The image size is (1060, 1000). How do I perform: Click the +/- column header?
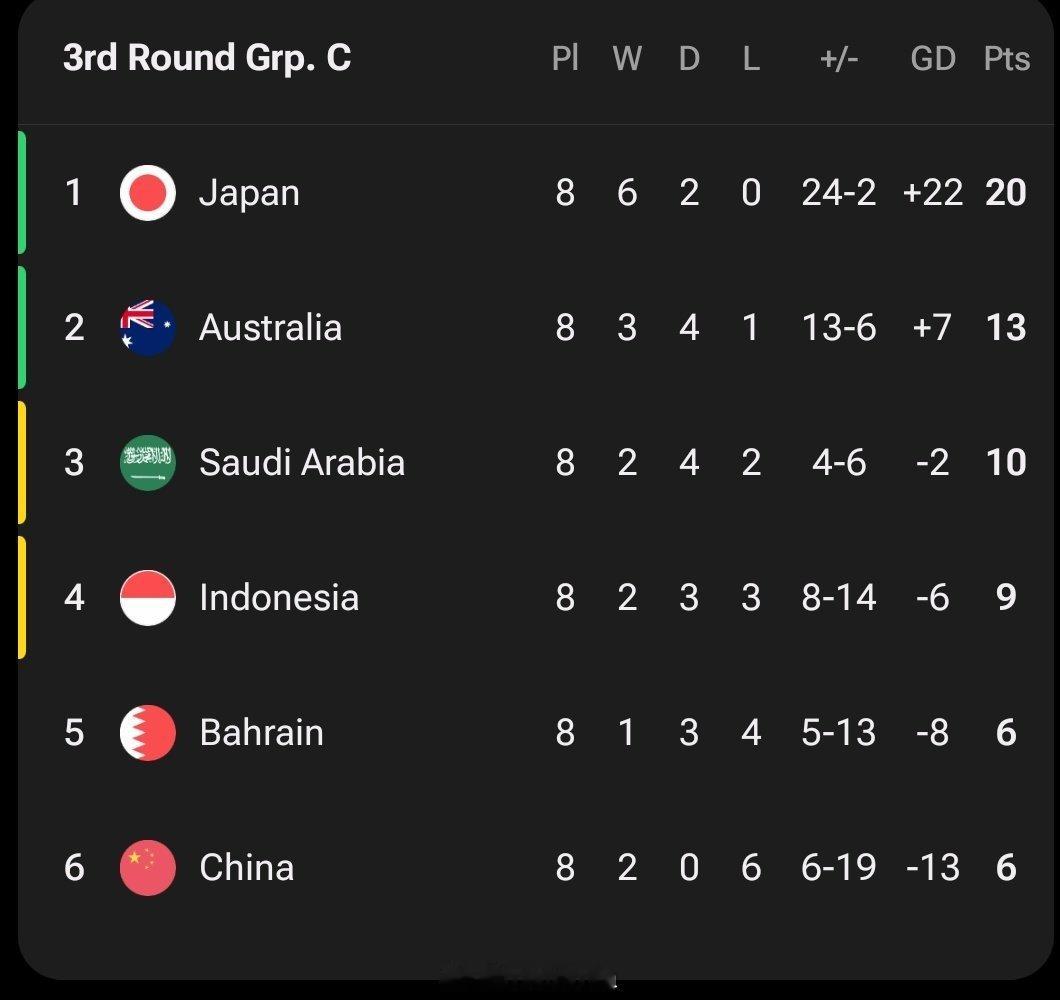coord(839,59)
